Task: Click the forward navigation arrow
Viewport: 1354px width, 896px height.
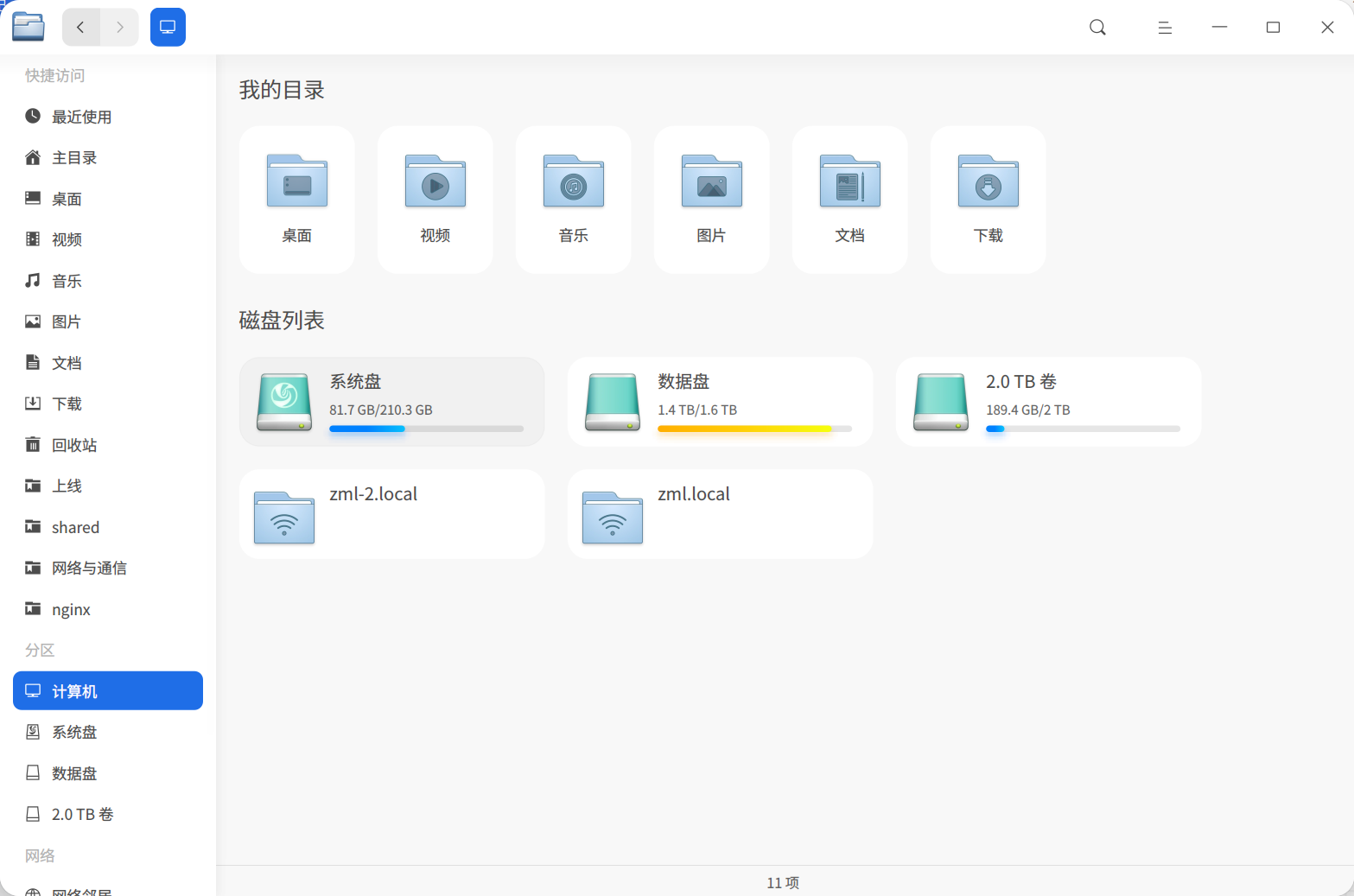Action: [119, 28]
